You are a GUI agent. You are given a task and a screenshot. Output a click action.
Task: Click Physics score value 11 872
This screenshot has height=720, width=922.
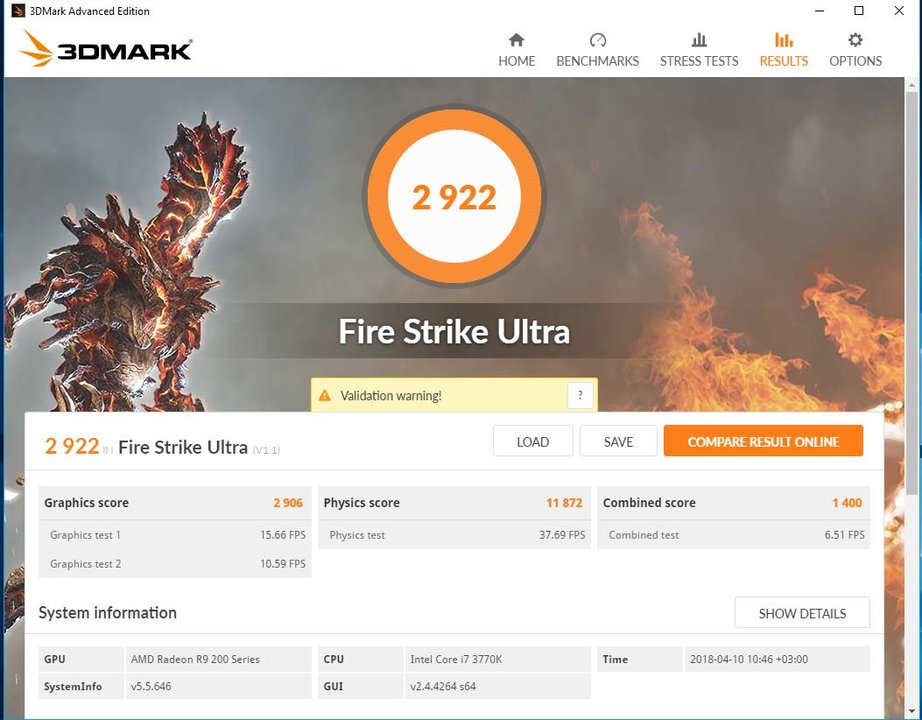pos(564,502)
